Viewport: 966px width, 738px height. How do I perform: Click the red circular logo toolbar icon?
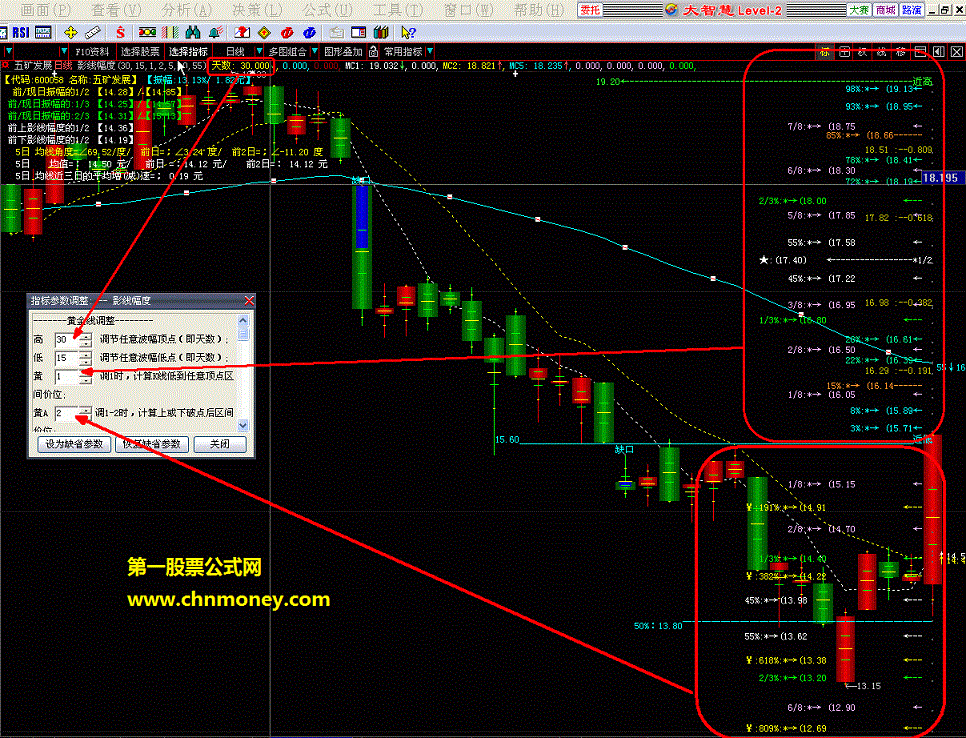286,32
